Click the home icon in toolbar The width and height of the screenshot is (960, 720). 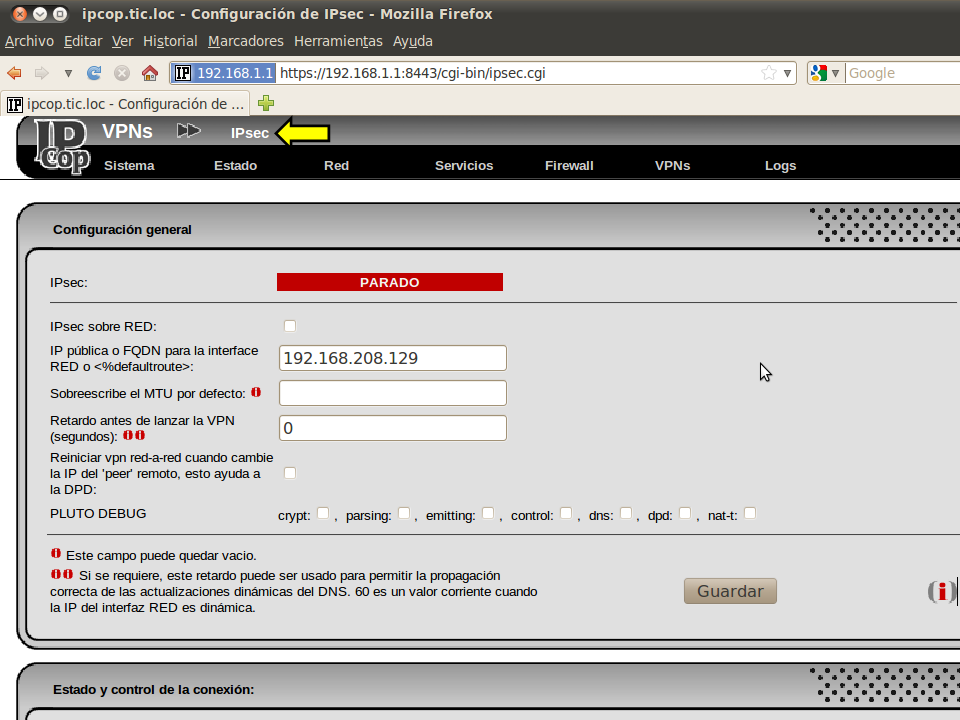(x=150, y=73)
